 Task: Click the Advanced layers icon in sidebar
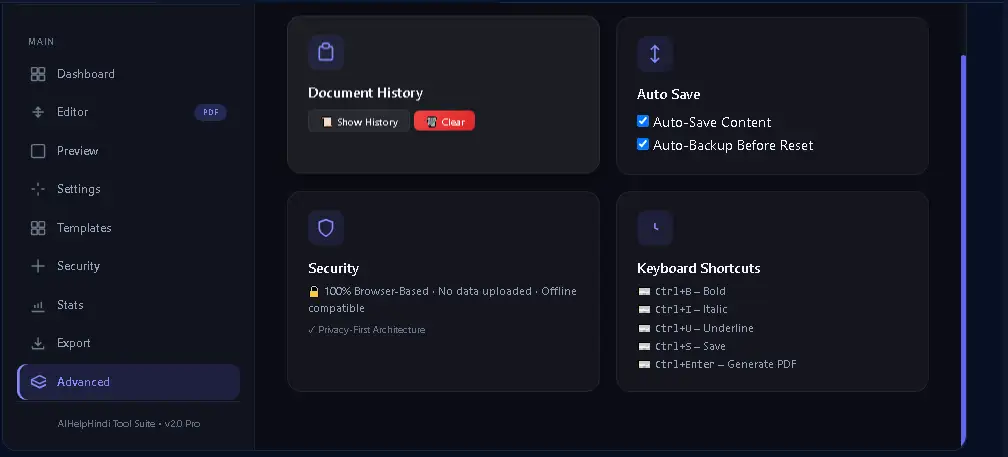(x=38, y=382)
